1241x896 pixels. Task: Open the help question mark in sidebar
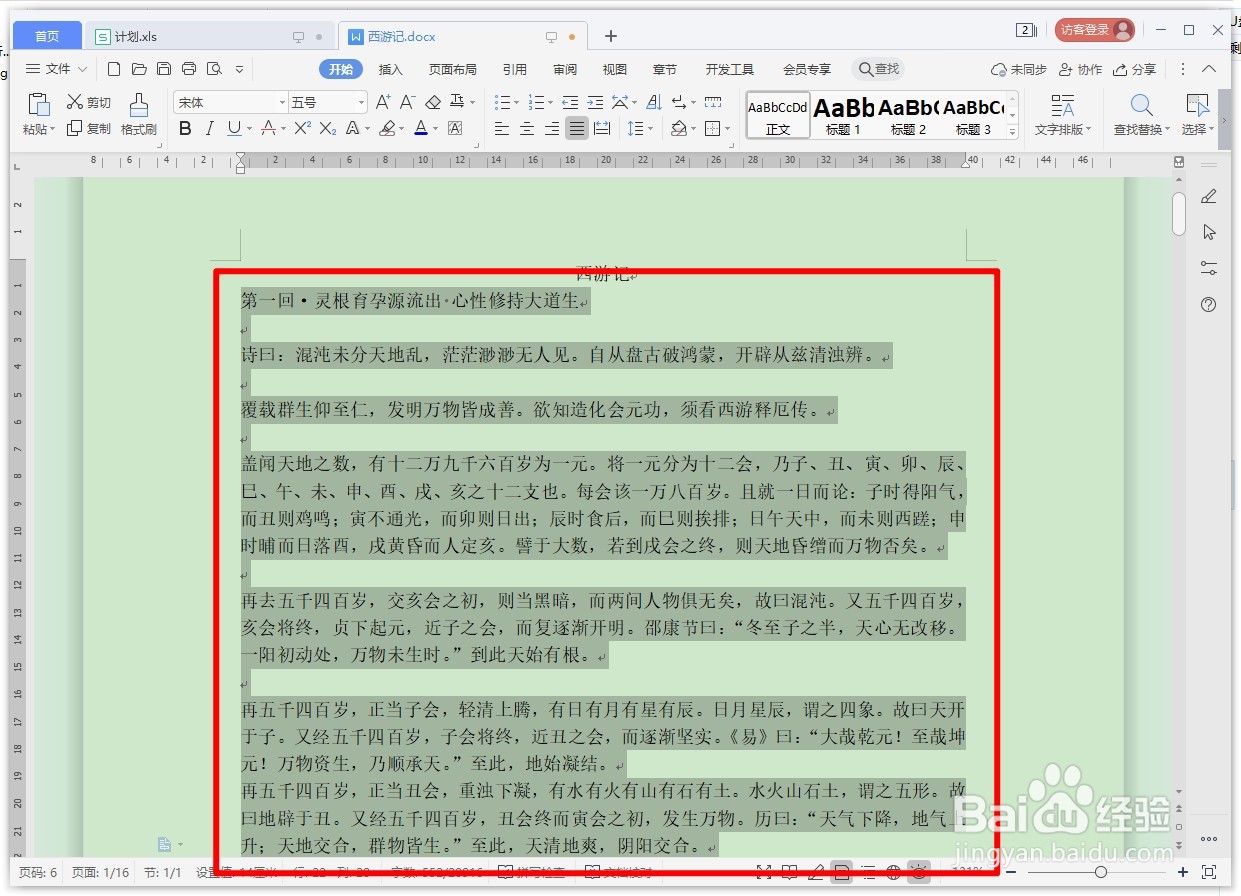1209,304
